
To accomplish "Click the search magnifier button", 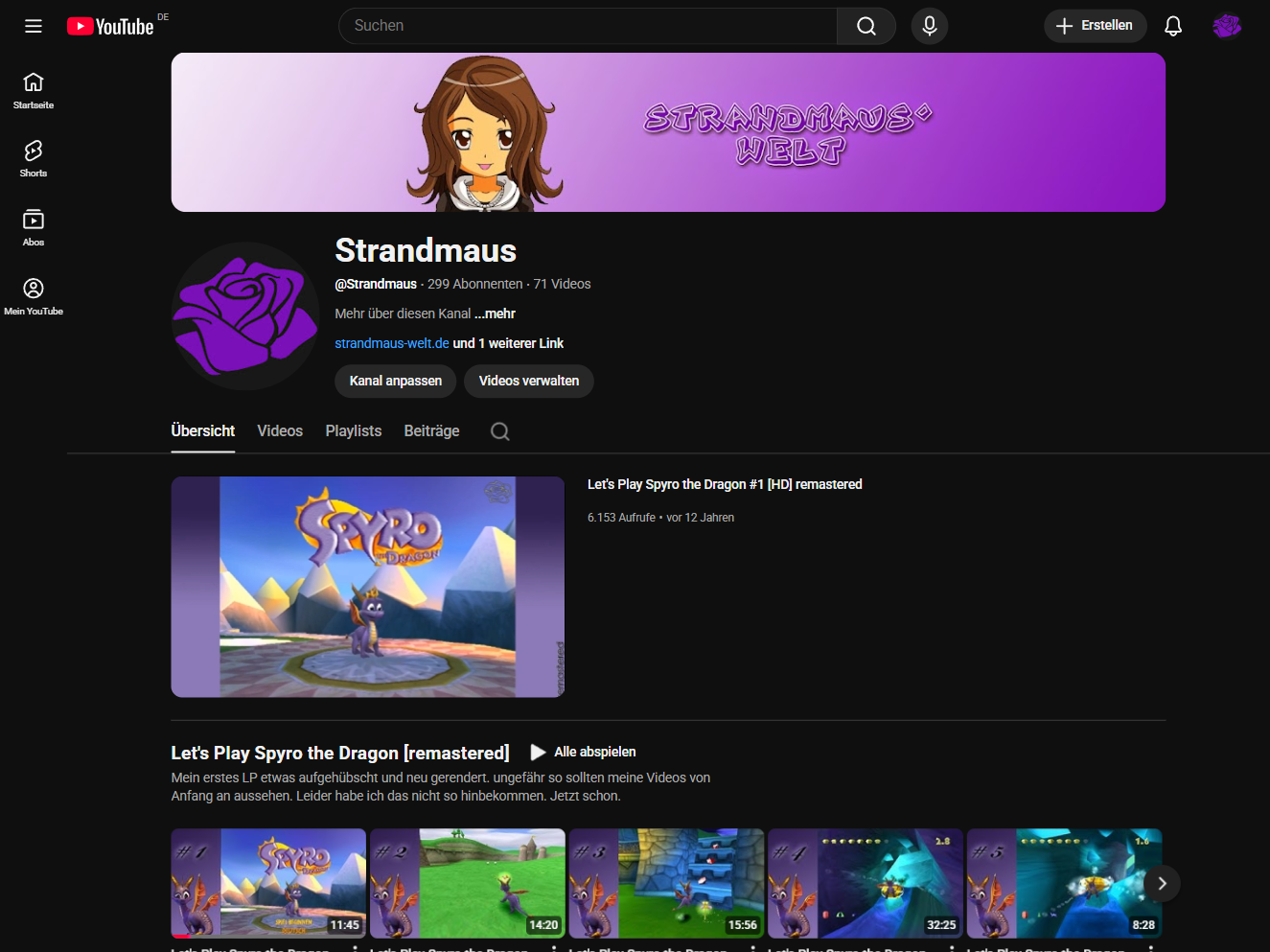I will point(866,26).
